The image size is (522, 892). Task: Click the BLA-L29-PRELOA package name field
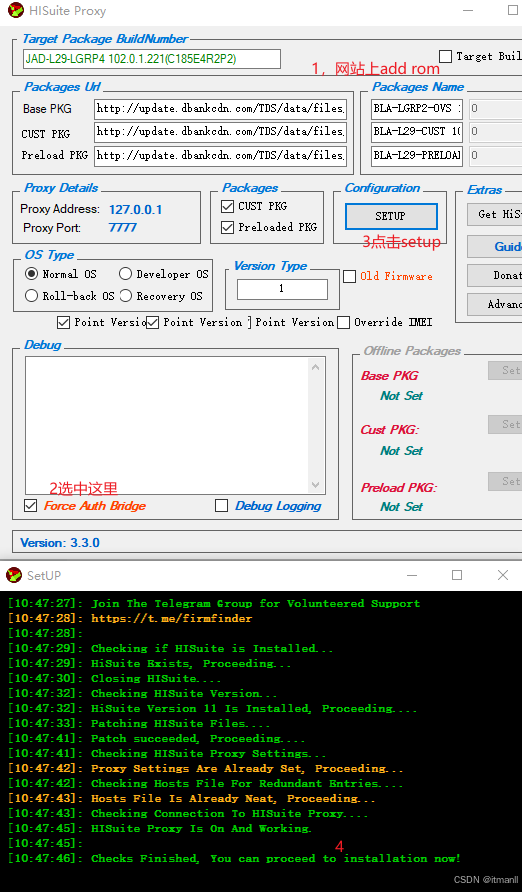pos(417,155)
